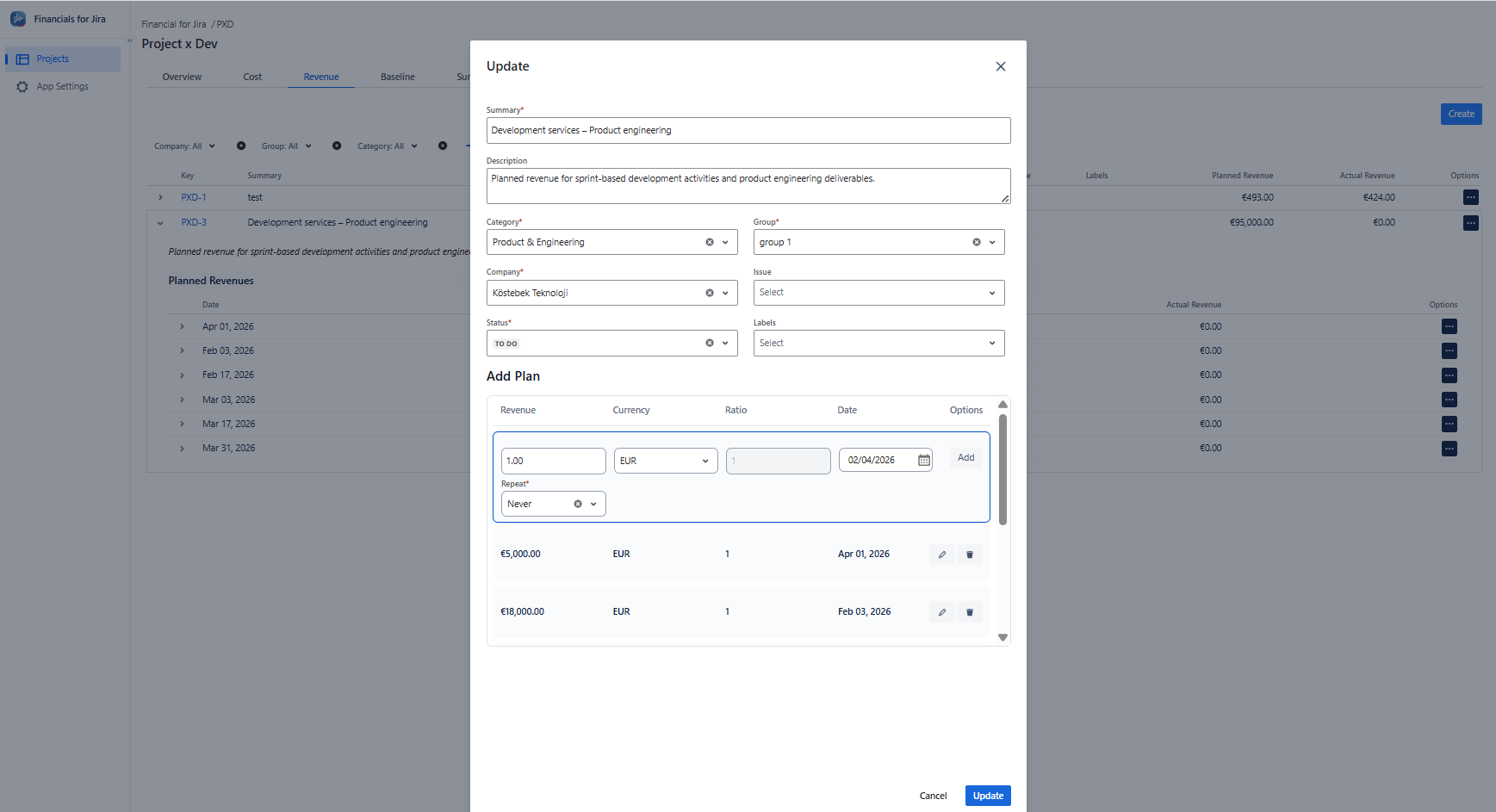Open the PXD-1 issue link

tap(194, 198)
